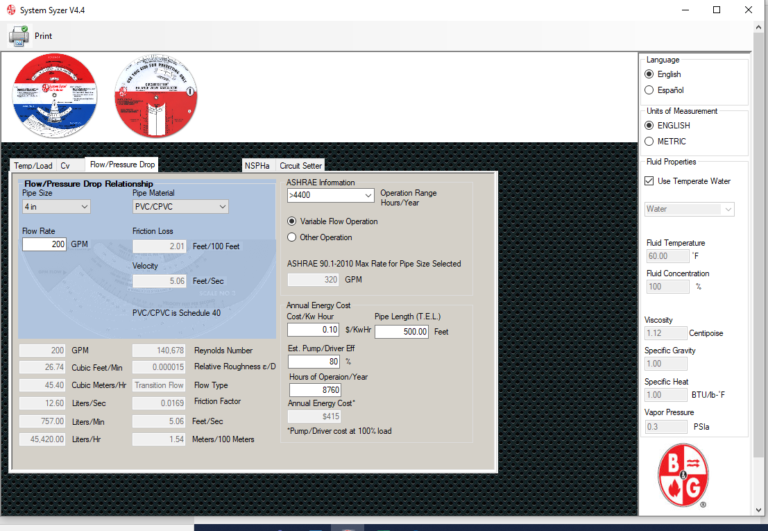Click the red, white and blue System Syzer wheel

click(x=55, y=96)
